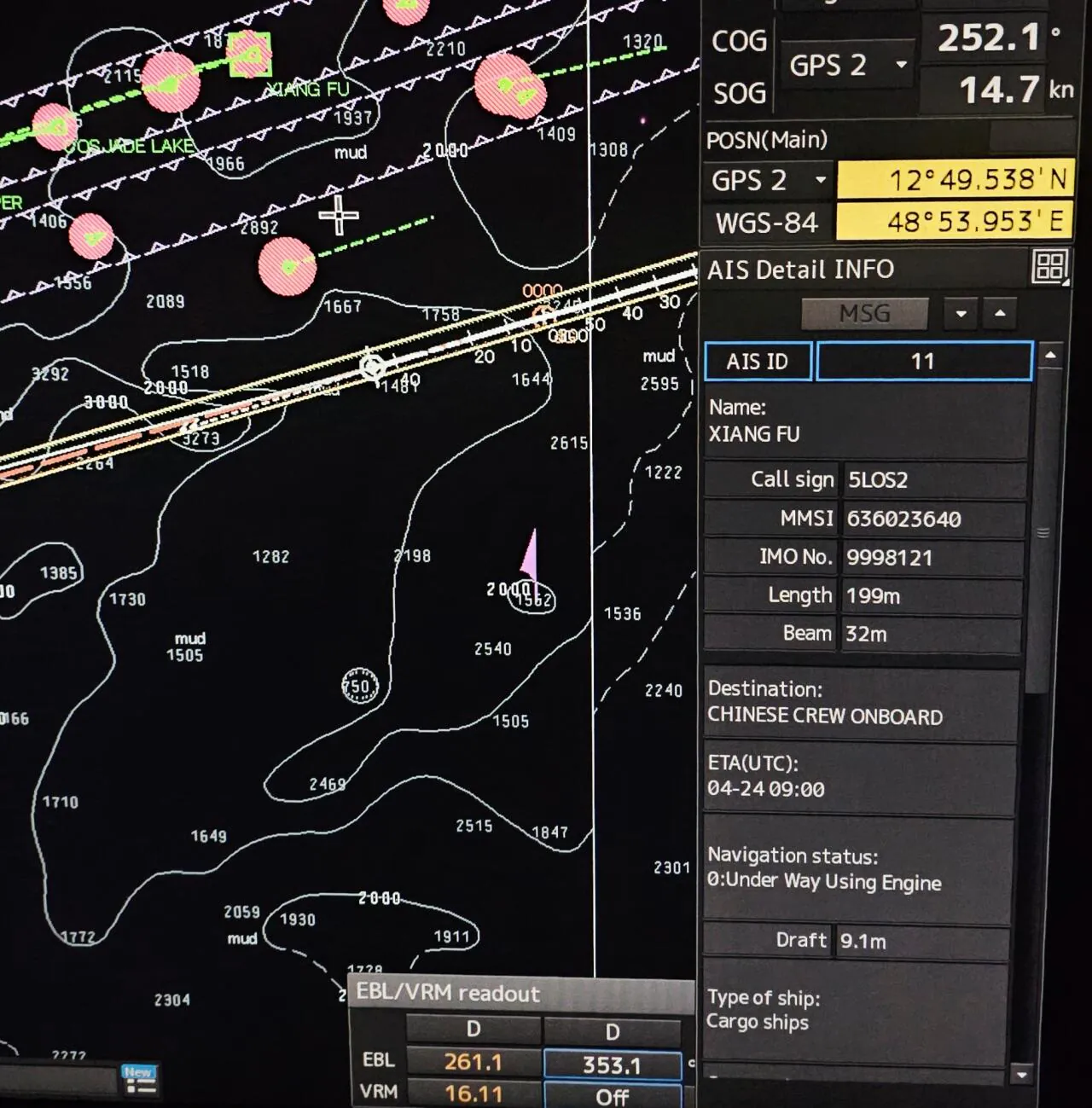Select the COS JADE LAKE AIS target

coord(54,128)
